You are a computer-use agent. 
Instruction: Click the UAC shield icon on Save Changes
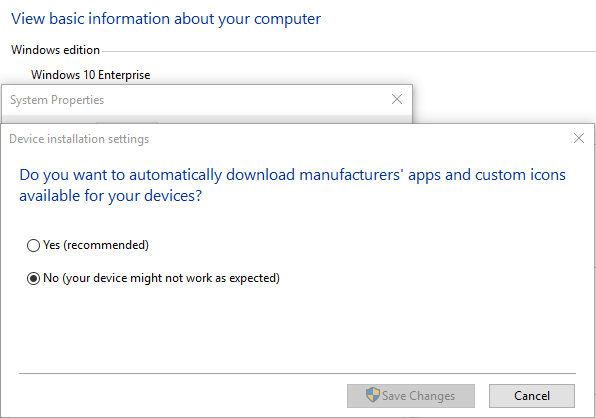coord(372,395)
